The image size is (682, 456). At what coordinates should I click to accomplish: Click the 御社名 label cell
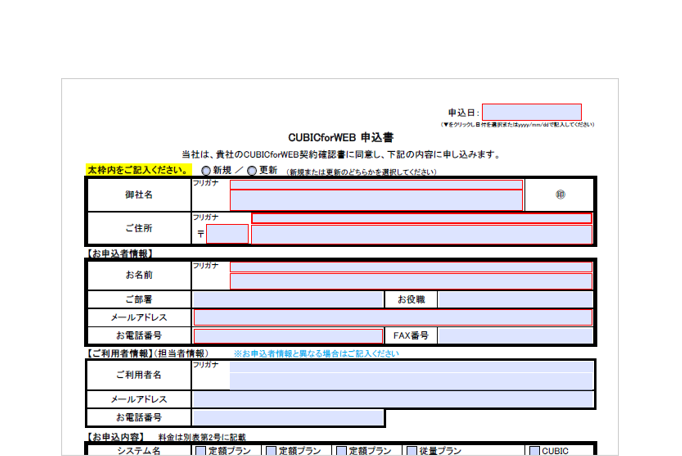[139, 195]
